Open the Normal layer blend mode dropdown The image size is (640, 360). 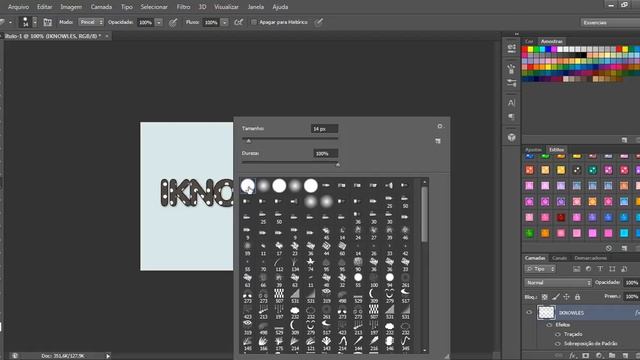point(558,282)
